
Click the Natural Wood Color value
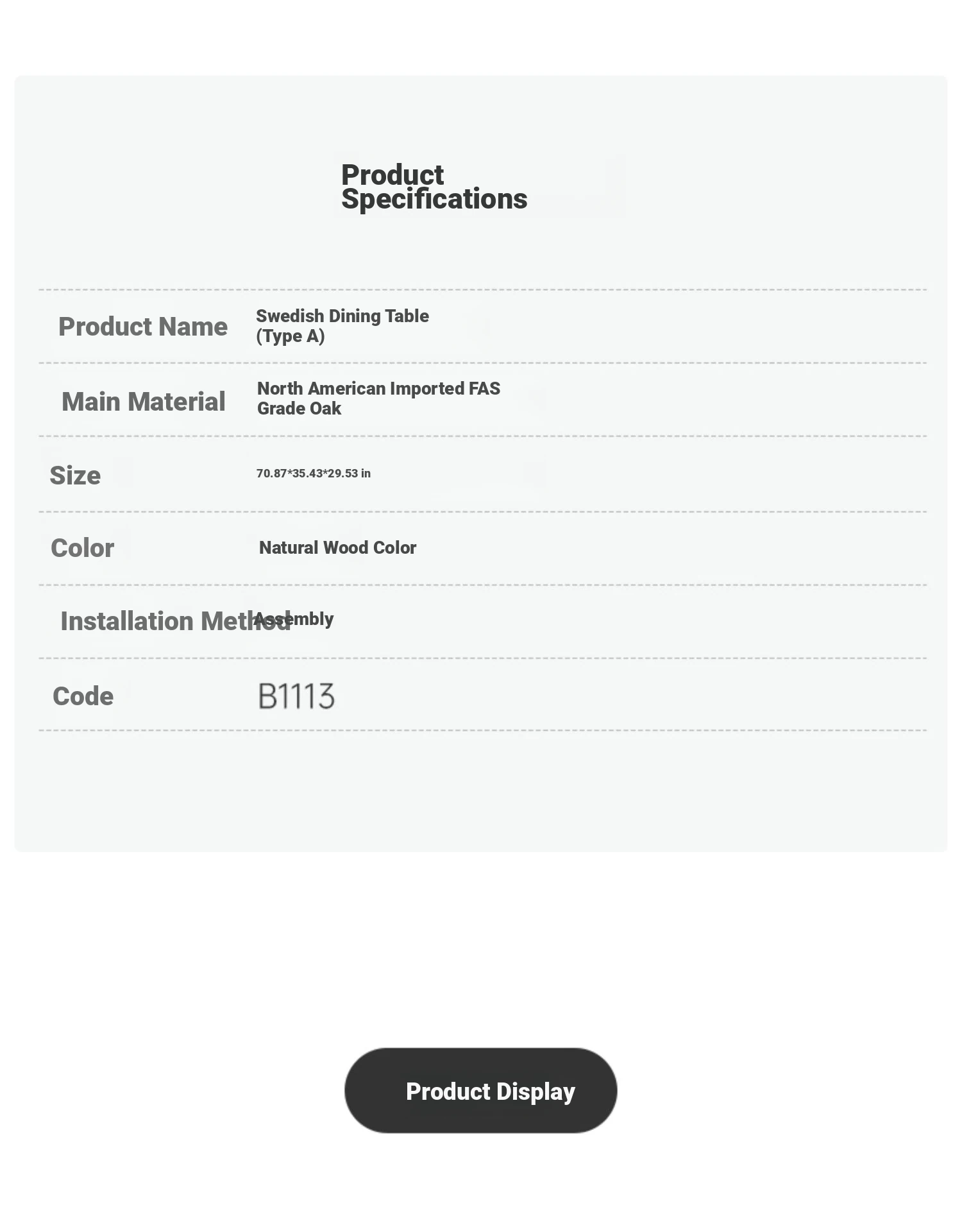click(337, 547)
